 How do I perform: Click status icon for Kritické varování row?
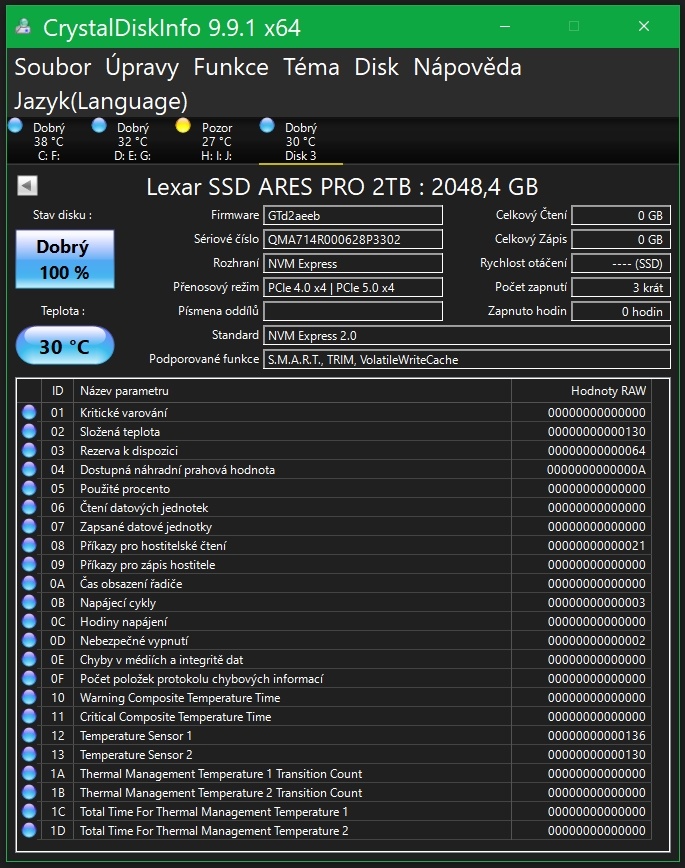[29, 412]
